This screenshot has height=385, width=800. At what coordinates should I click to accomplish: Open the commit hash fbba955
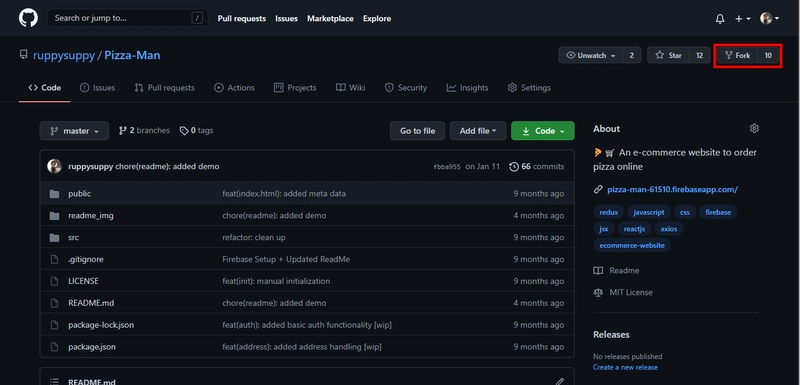[x=447, y=167]
